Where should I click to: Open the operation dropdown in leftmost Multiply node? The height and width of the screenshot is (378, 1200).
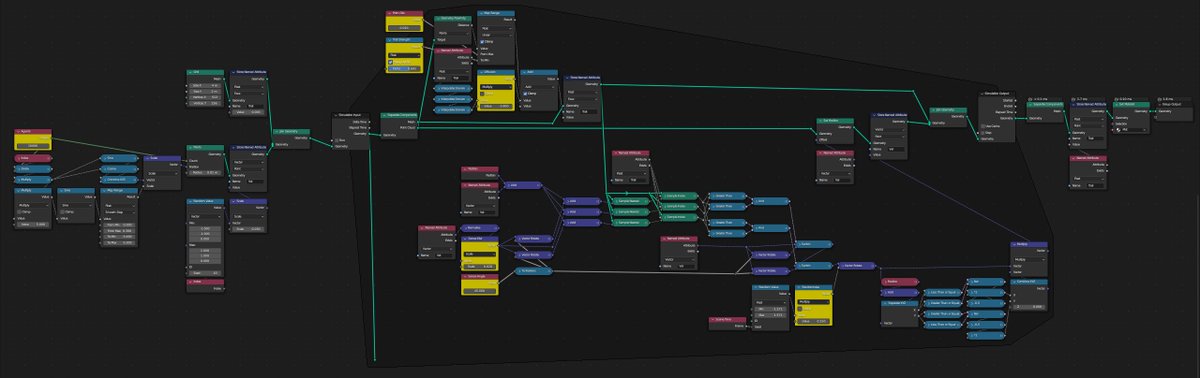tap(33, 205)
